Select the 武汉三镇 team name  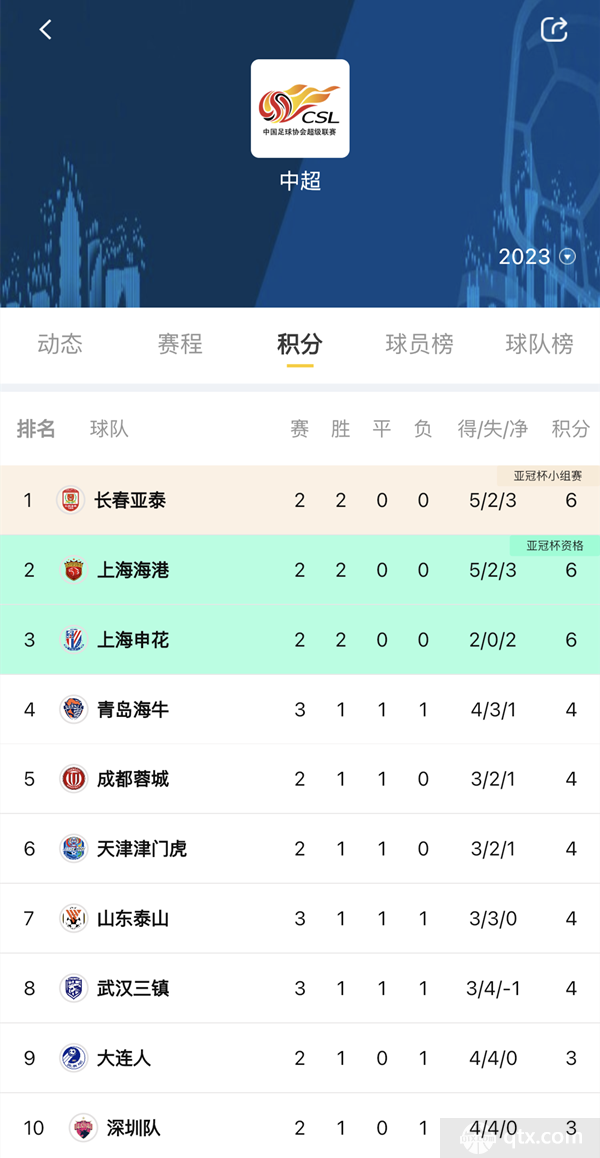[133, 988]
